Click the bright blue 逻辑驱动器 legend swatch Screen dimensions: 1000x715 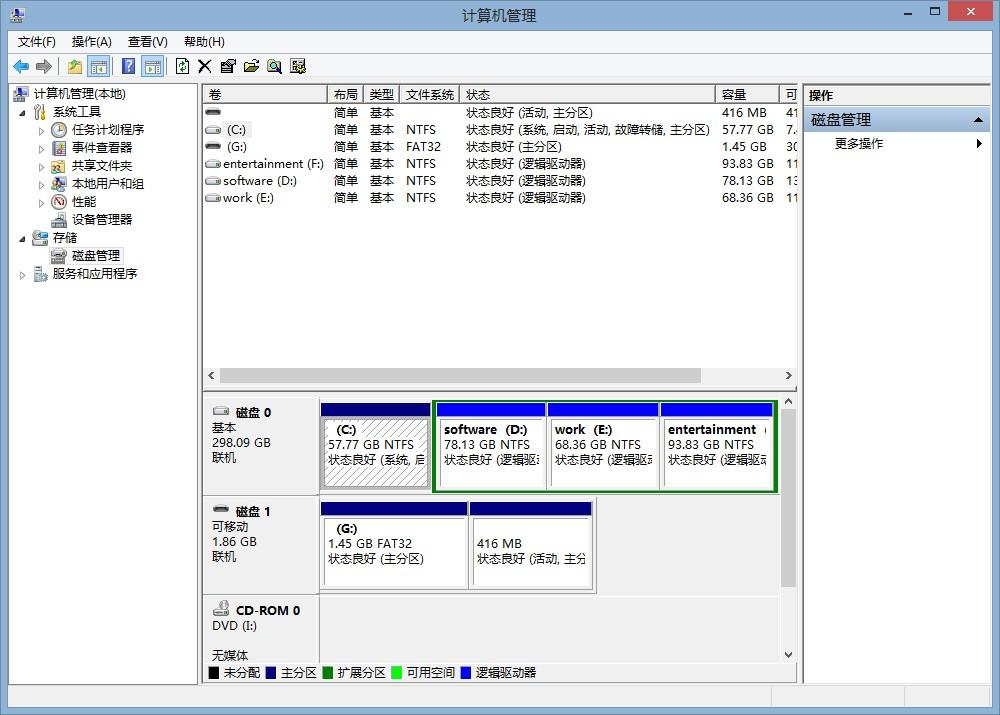466,673
